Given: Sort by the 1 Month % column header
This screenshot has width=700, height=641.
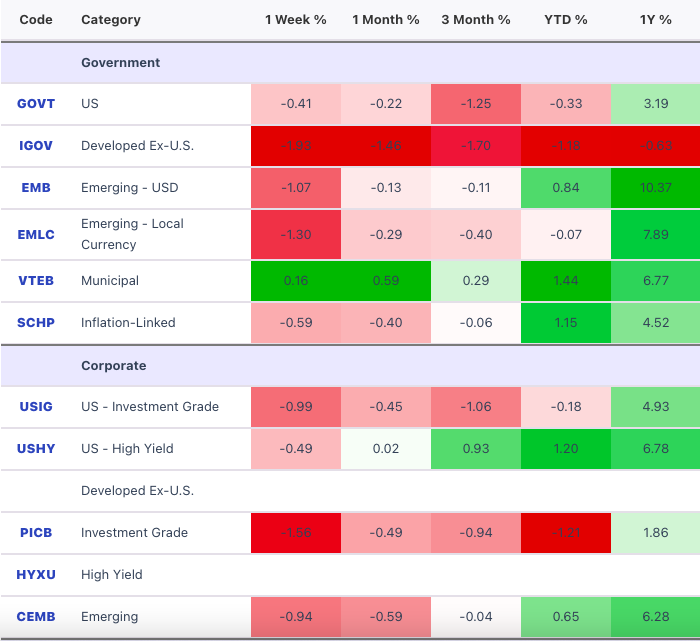Looking at the screenshot, I should [386, 20].
